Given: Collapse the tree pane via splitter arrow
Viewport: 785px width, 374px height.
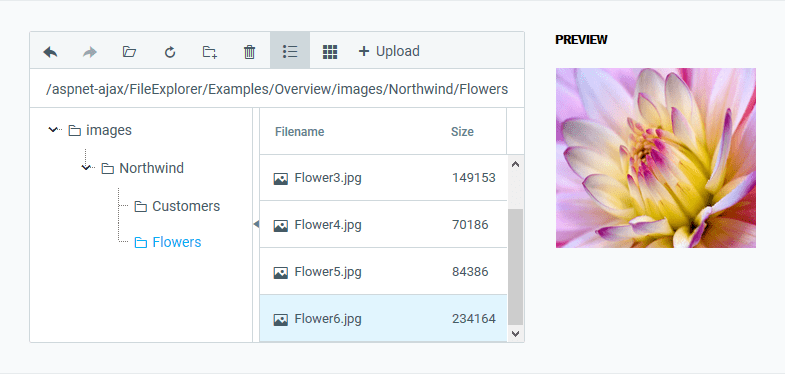Looking at the screenshot, I should 256,224.
